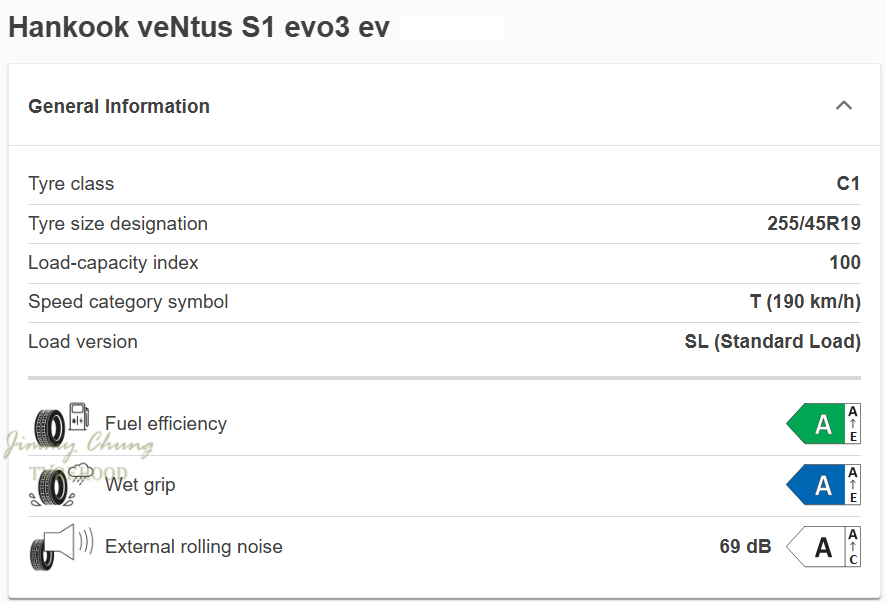Screen dimensions: 886x602
Task: Click the Tyre class C1 value
Action: [x=848, y=184]
